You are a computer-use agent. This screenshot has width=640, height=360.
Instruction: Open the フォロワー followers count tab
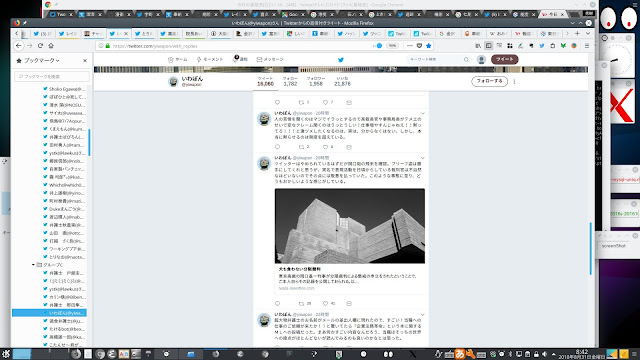[316, 81]
